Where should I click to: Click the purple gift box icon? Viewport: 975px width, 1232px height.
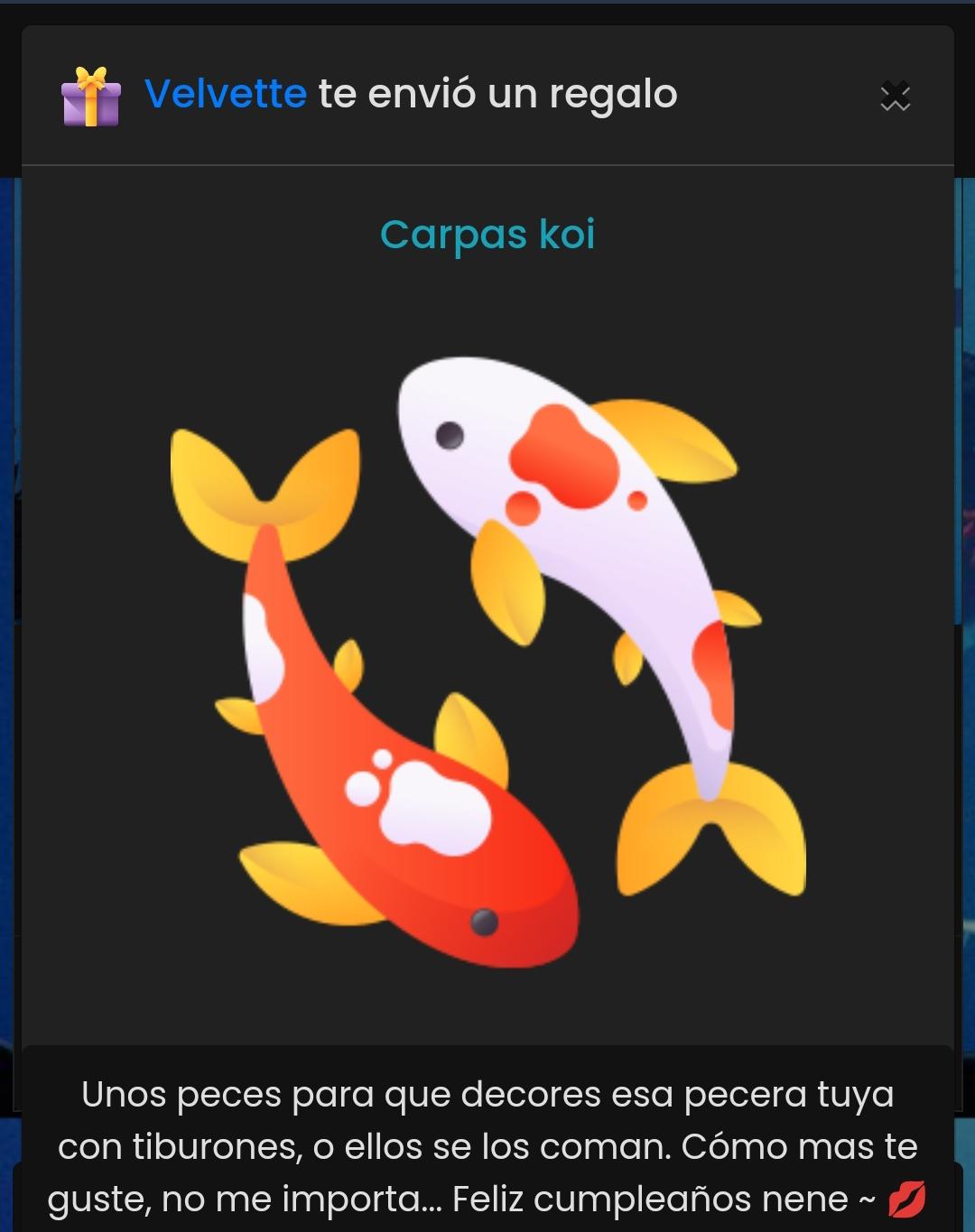coord(90,96)
